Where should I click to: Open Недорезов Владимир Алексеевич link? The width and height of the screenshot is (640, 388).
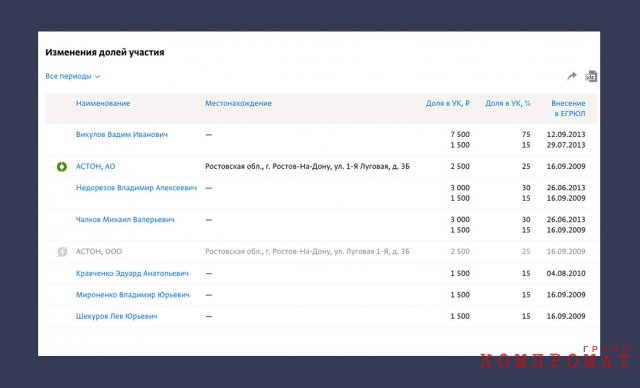coord(136,188)
